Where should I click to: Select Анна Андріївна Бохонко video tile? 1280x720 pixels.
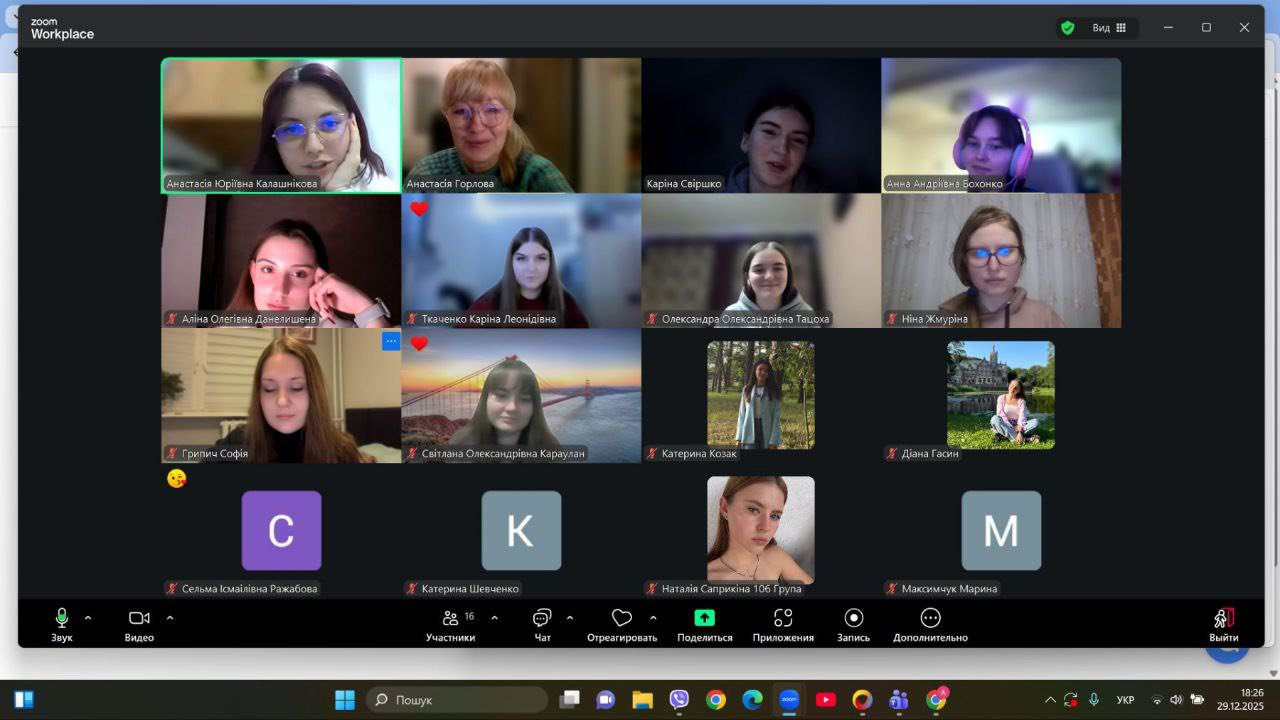[1001, 125]
